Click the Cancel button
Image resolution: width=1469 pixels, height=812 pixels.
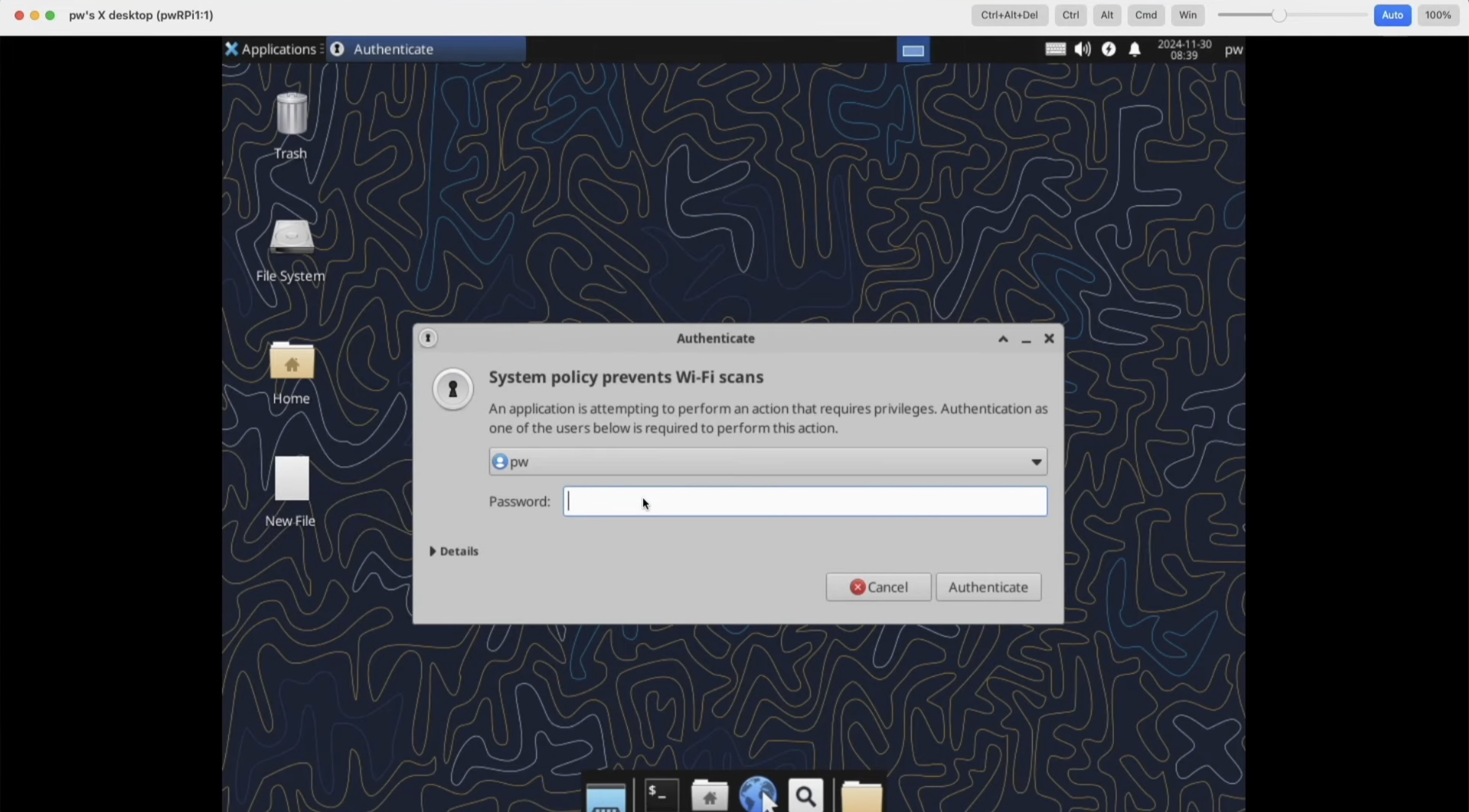[x=878, y=587]
